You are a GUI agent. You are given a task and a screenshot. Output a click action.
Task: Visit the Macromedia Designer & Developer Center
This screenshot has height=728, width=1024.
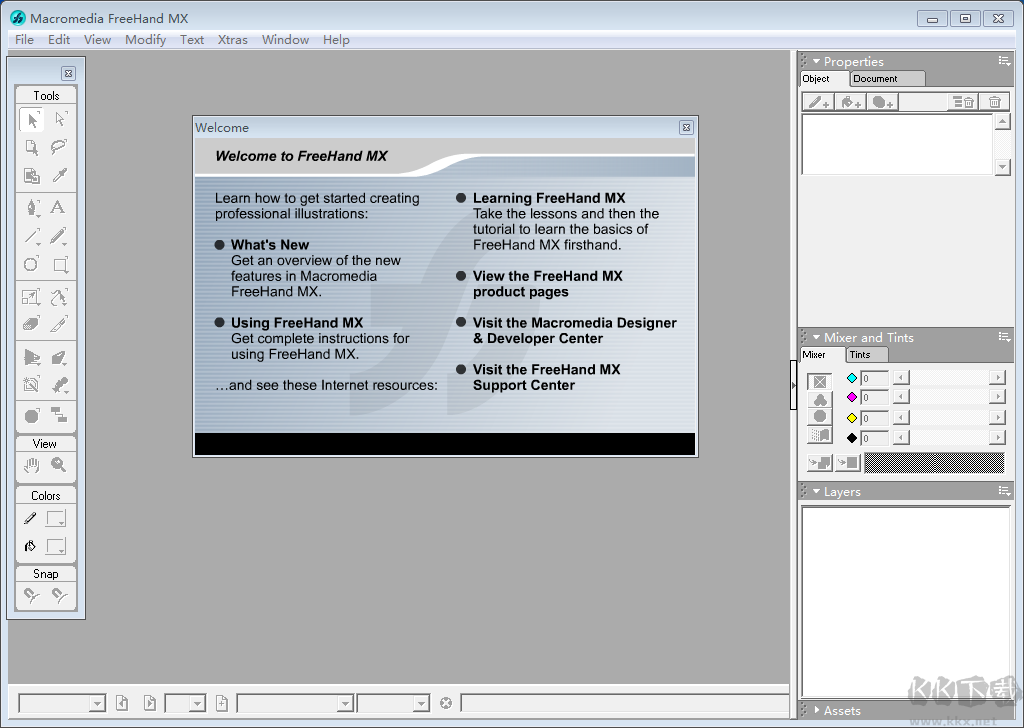[x=575, y=330]
